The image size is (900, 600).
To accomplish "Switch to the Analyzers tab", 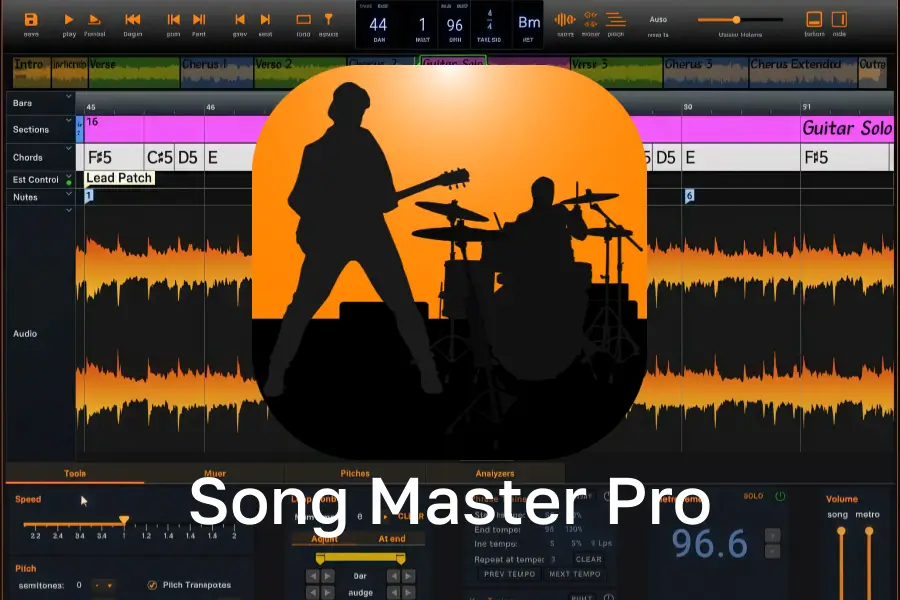I will [x=495, y=474].
